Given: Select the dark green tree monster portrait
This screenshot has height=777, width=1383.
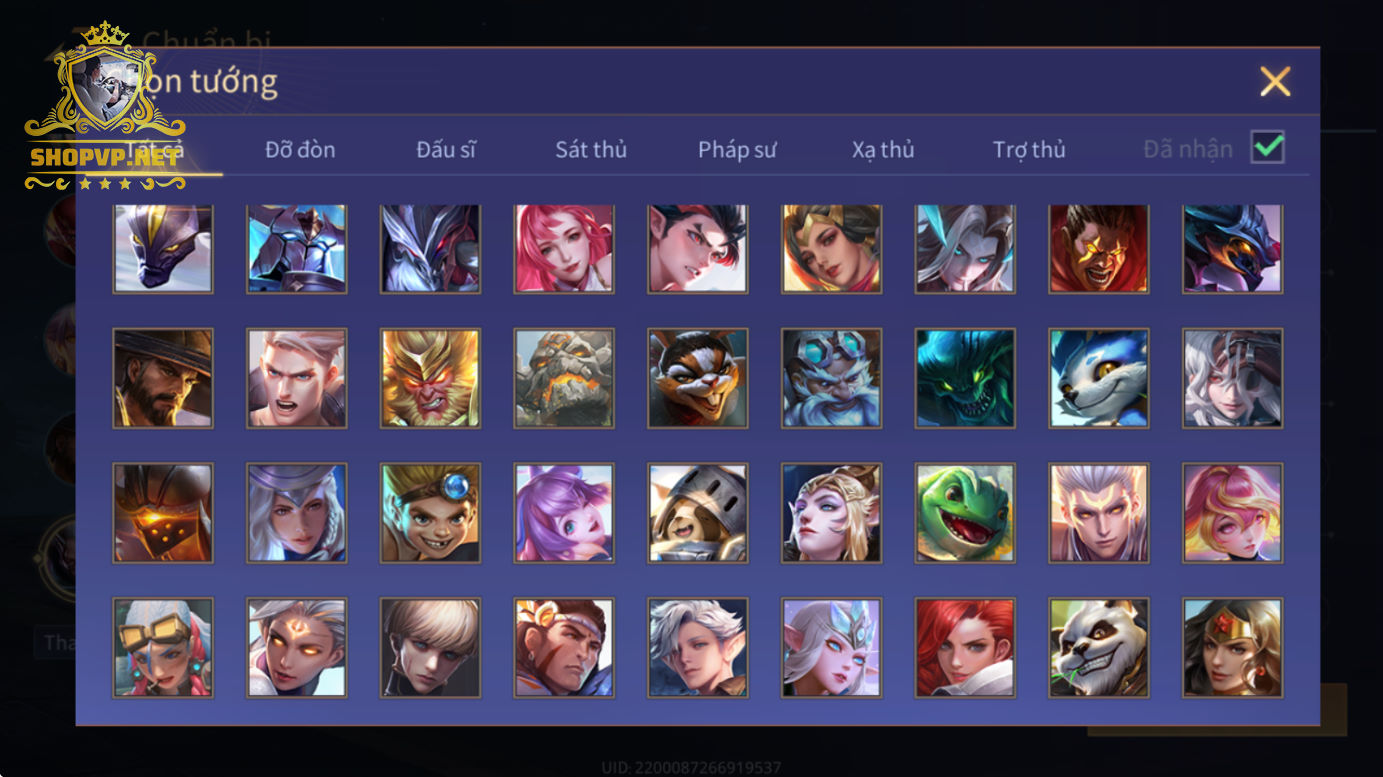Looking at the screenshot, I should point(965,378).
